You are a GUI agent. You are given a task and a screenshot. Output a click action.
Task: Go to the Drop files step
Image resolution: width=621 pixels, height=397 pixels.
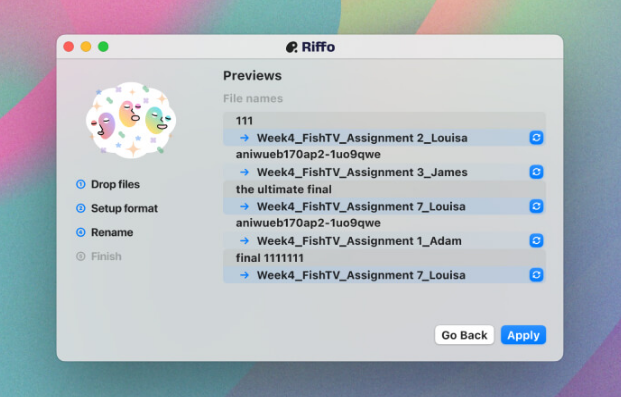(108, 184)
